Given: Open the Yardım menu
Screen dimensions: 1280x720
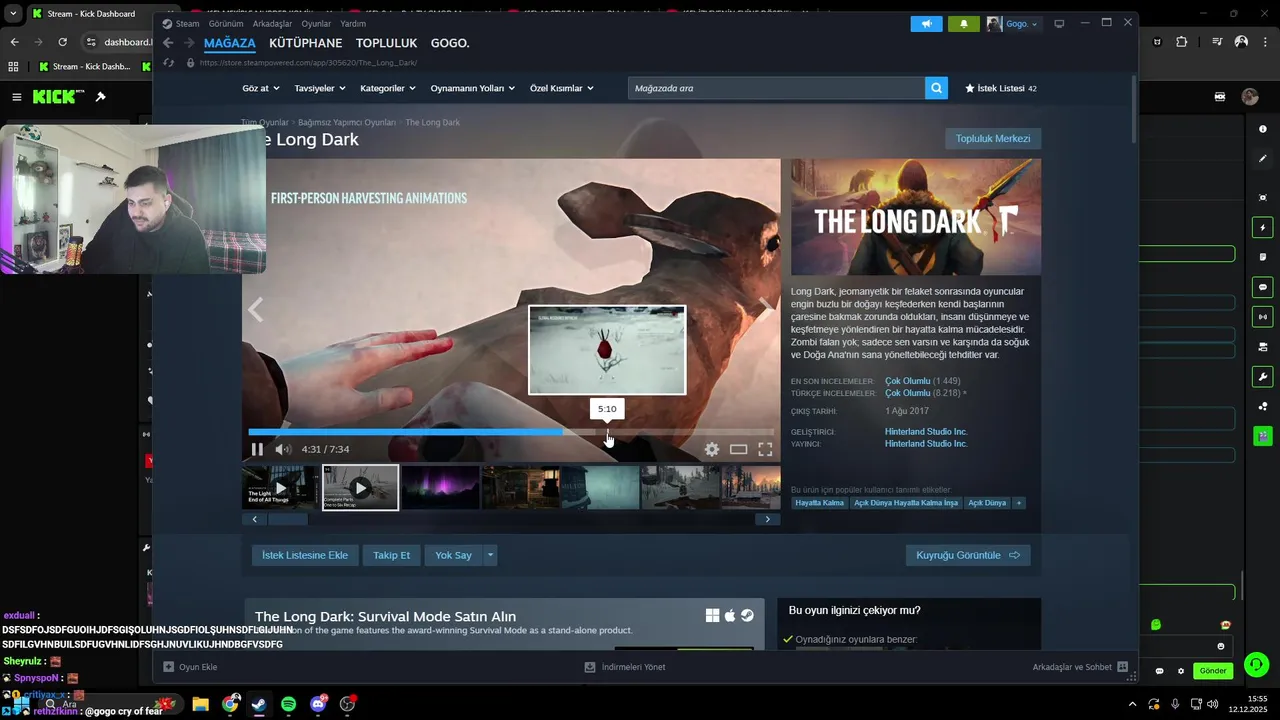Looking at the screenshot, I should (353, 23).
